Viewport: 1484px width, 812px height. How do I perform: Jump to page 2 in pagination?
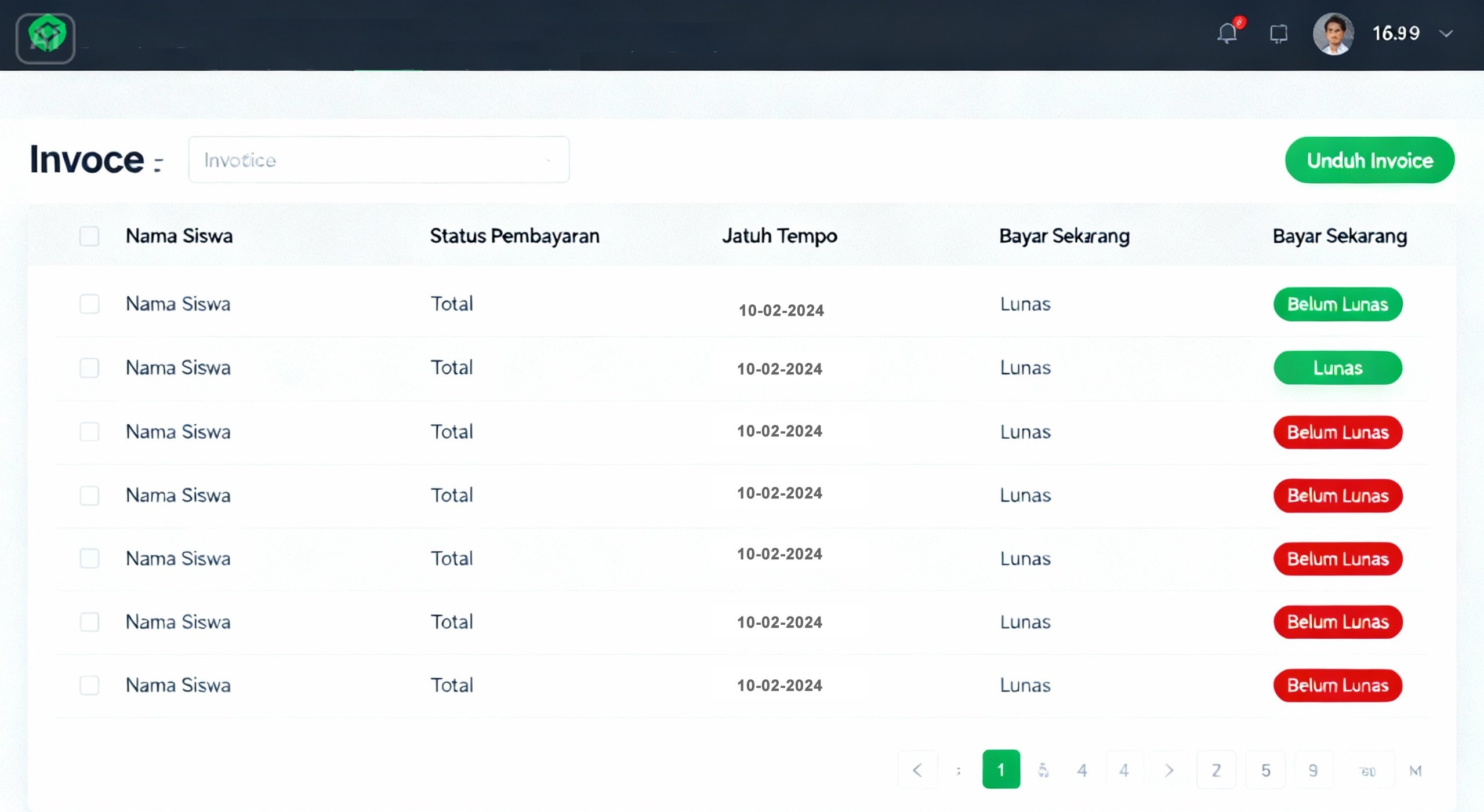(1216, 770)
